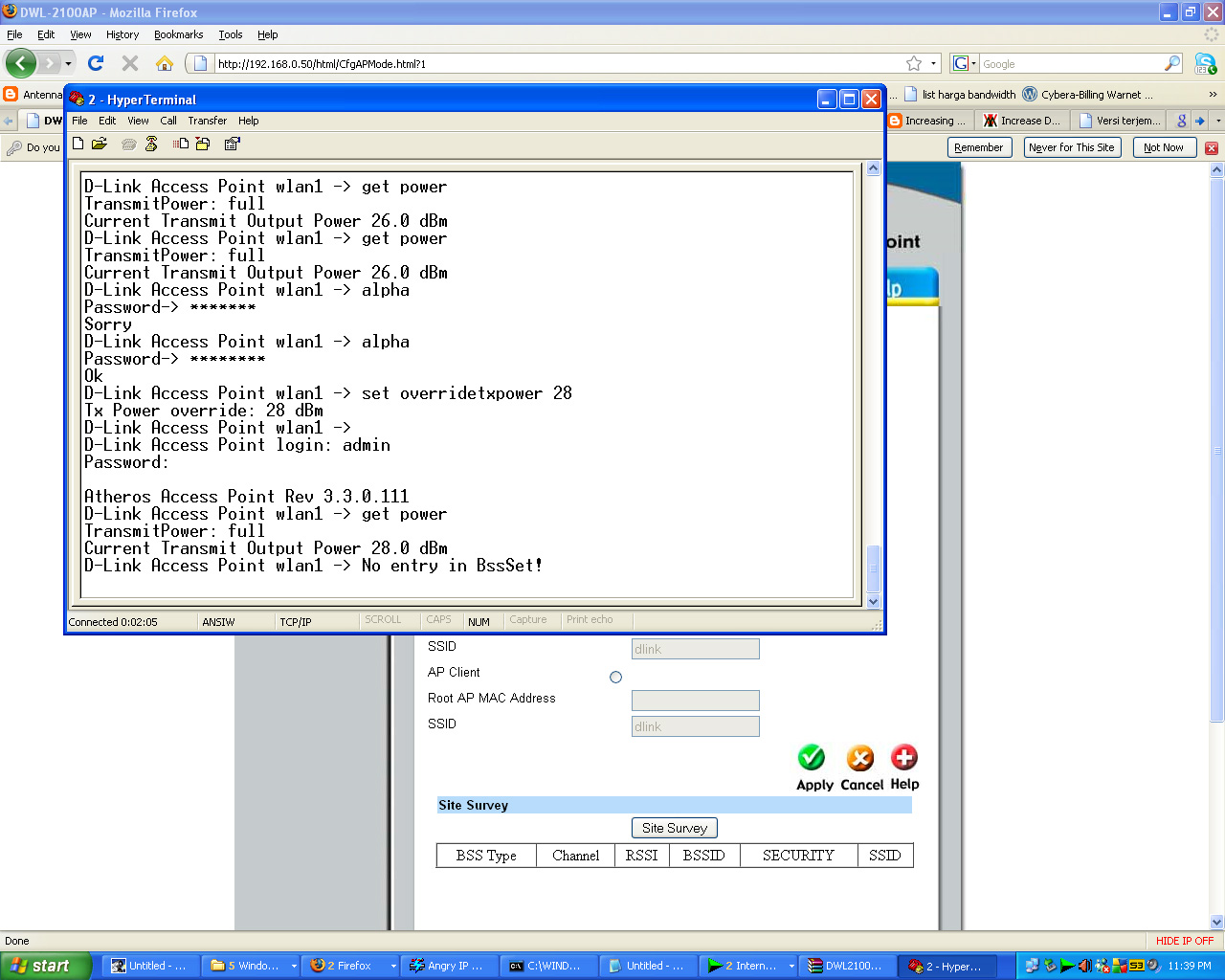Click Never for This Site button
The image size is (1225, 980).
(x=1071, y=147)
